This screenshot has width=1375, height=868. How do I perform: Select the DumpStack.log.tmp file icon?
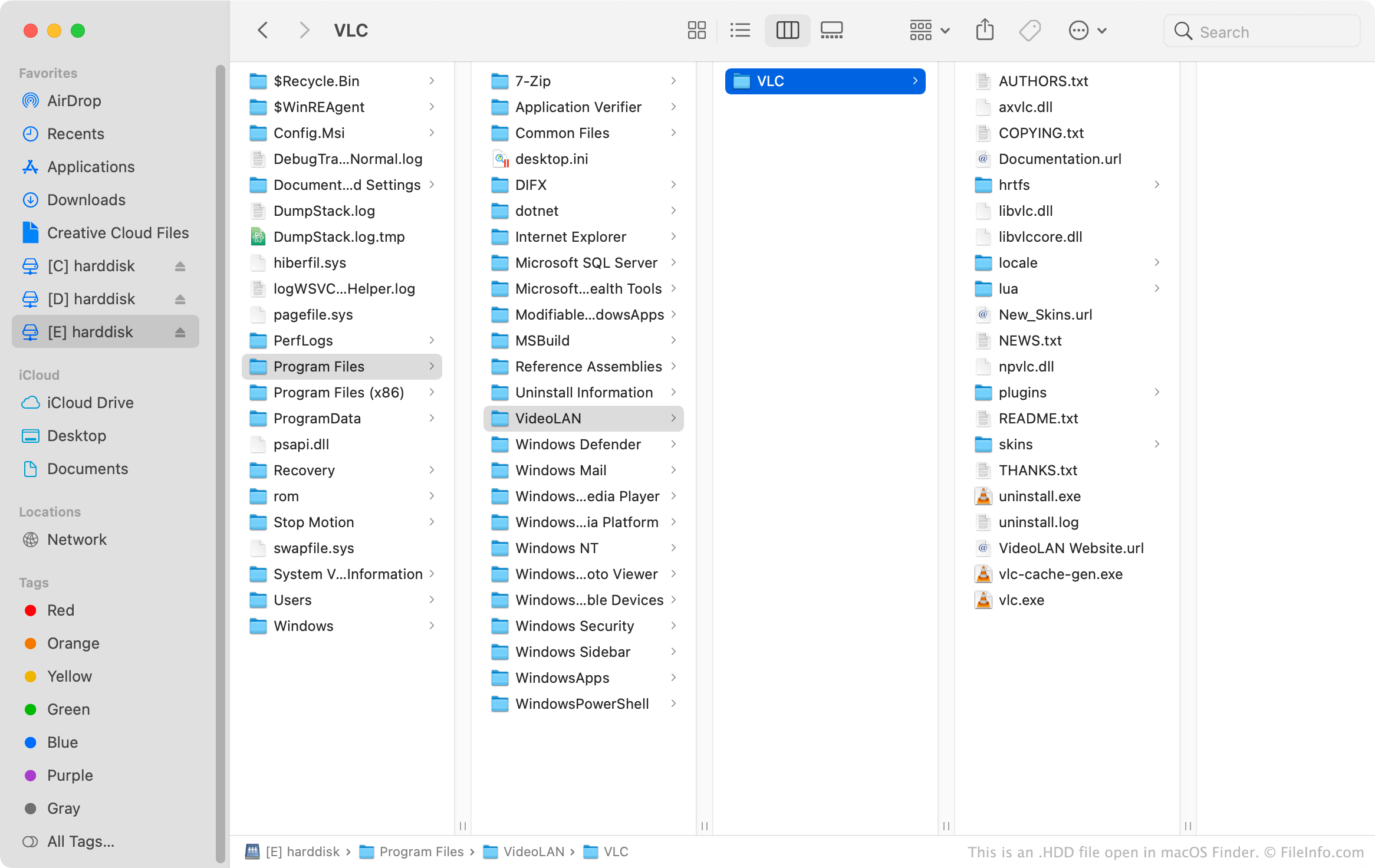(x=258, y=237)
